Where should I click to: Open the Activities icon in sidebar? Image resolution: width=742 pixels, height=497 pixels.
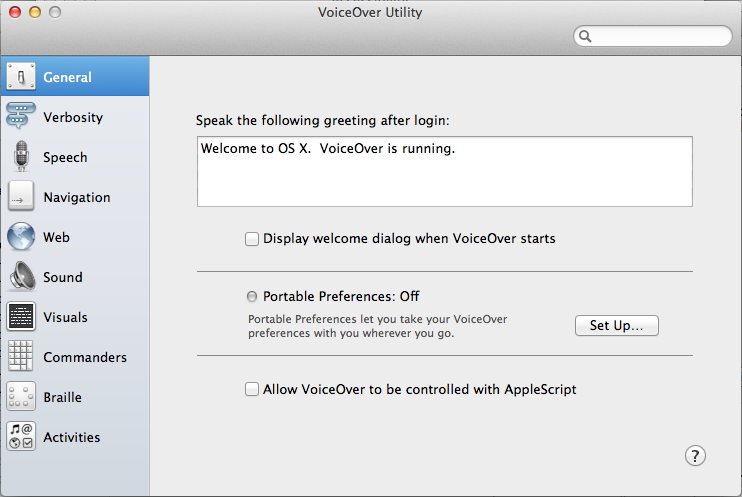click(x=21, y=436)
